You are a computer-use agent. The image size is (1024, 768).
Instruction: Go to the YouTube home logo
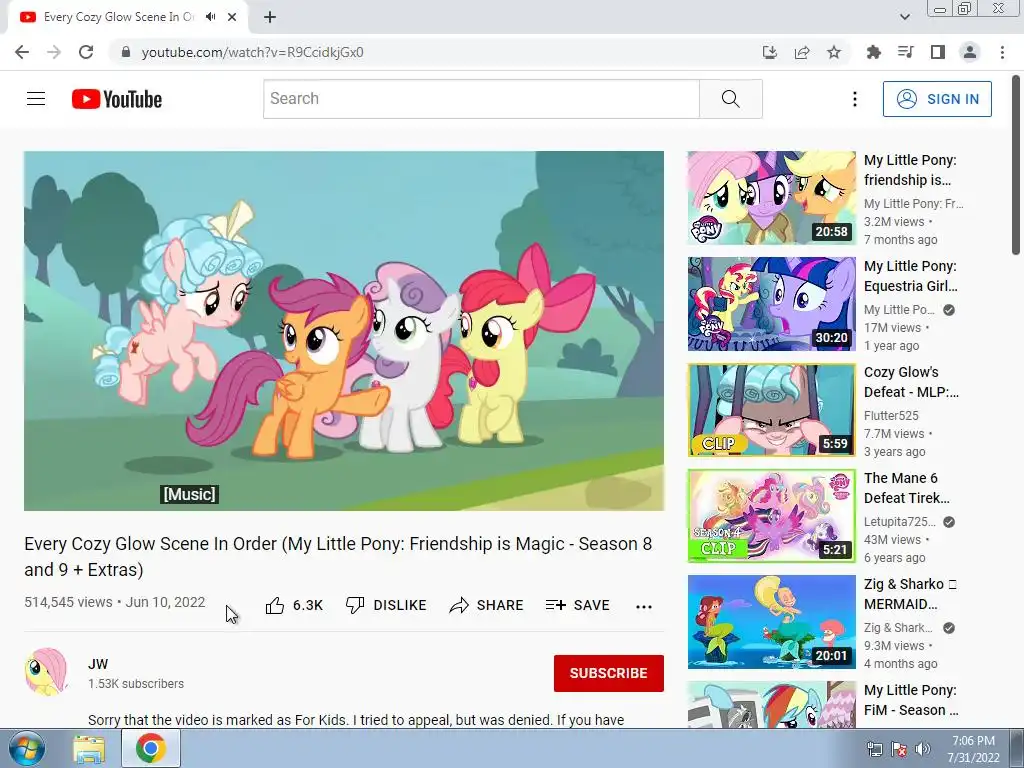tap(117, 99)
